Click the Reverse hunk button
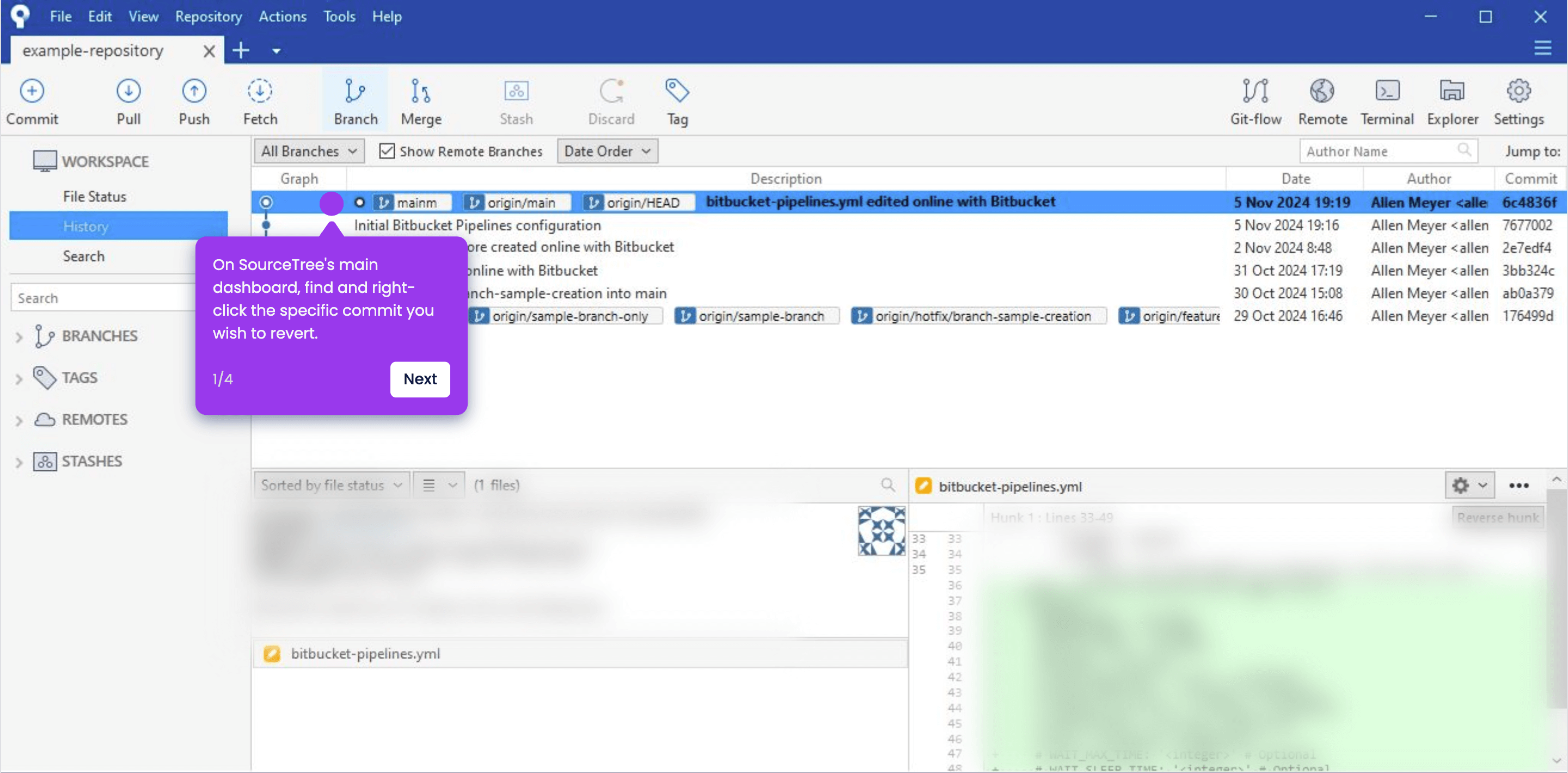Image resolution: width=1568 pixels, height=773 pixels. coord(1497,517)
